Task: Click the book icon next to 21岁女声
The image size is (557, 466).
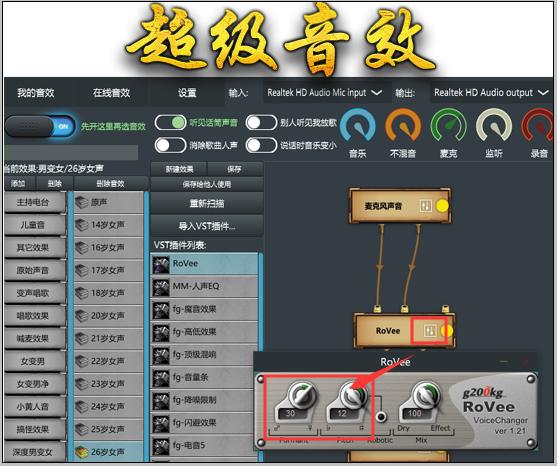Action: [82, 338]
